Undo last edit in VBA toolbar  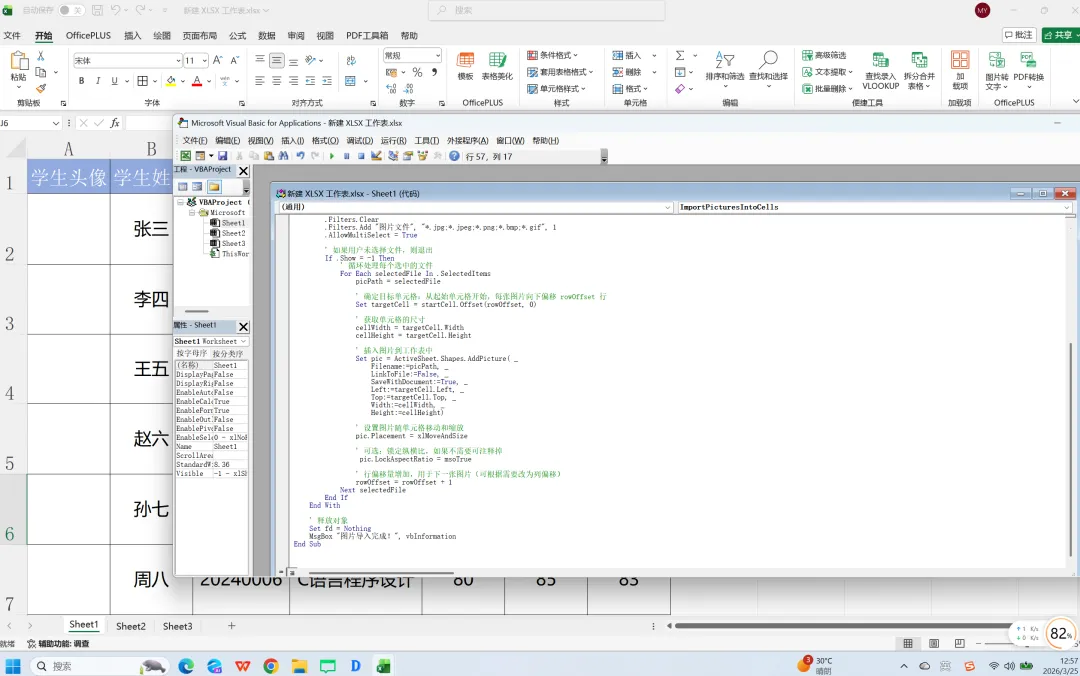[300, 156]
